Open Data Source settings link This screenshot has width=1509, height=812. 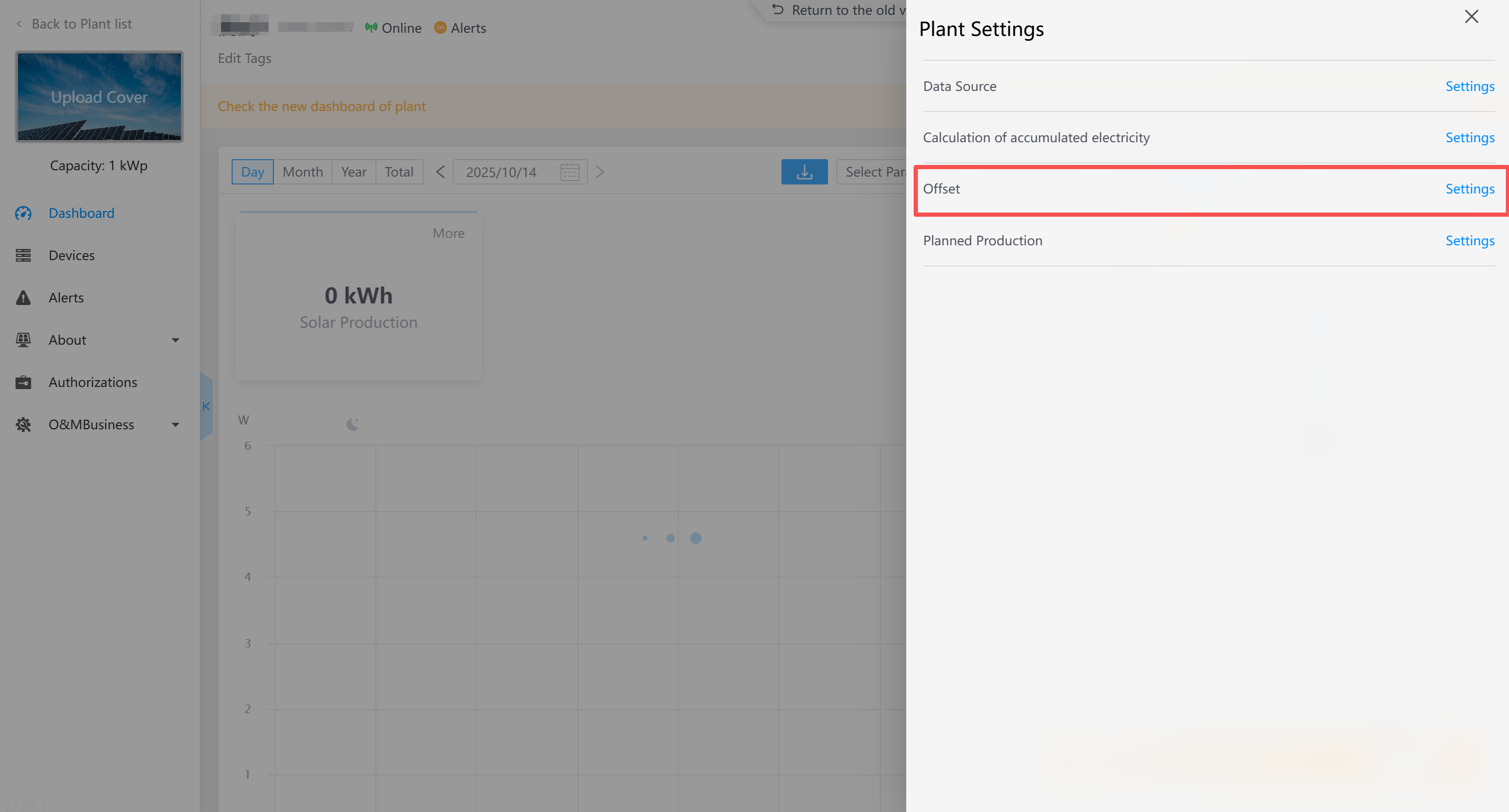coord(1469,86)
